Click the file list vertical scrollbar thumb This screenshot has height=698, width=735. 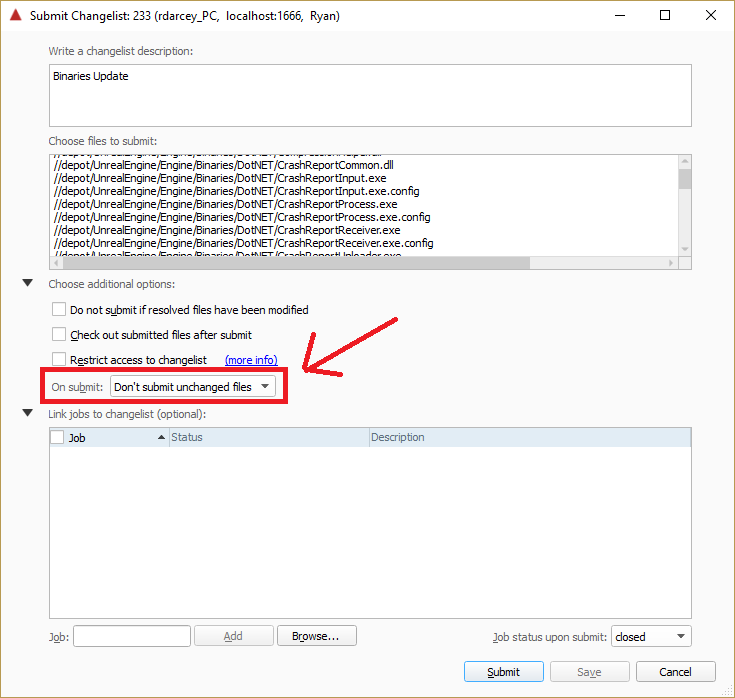685,179
